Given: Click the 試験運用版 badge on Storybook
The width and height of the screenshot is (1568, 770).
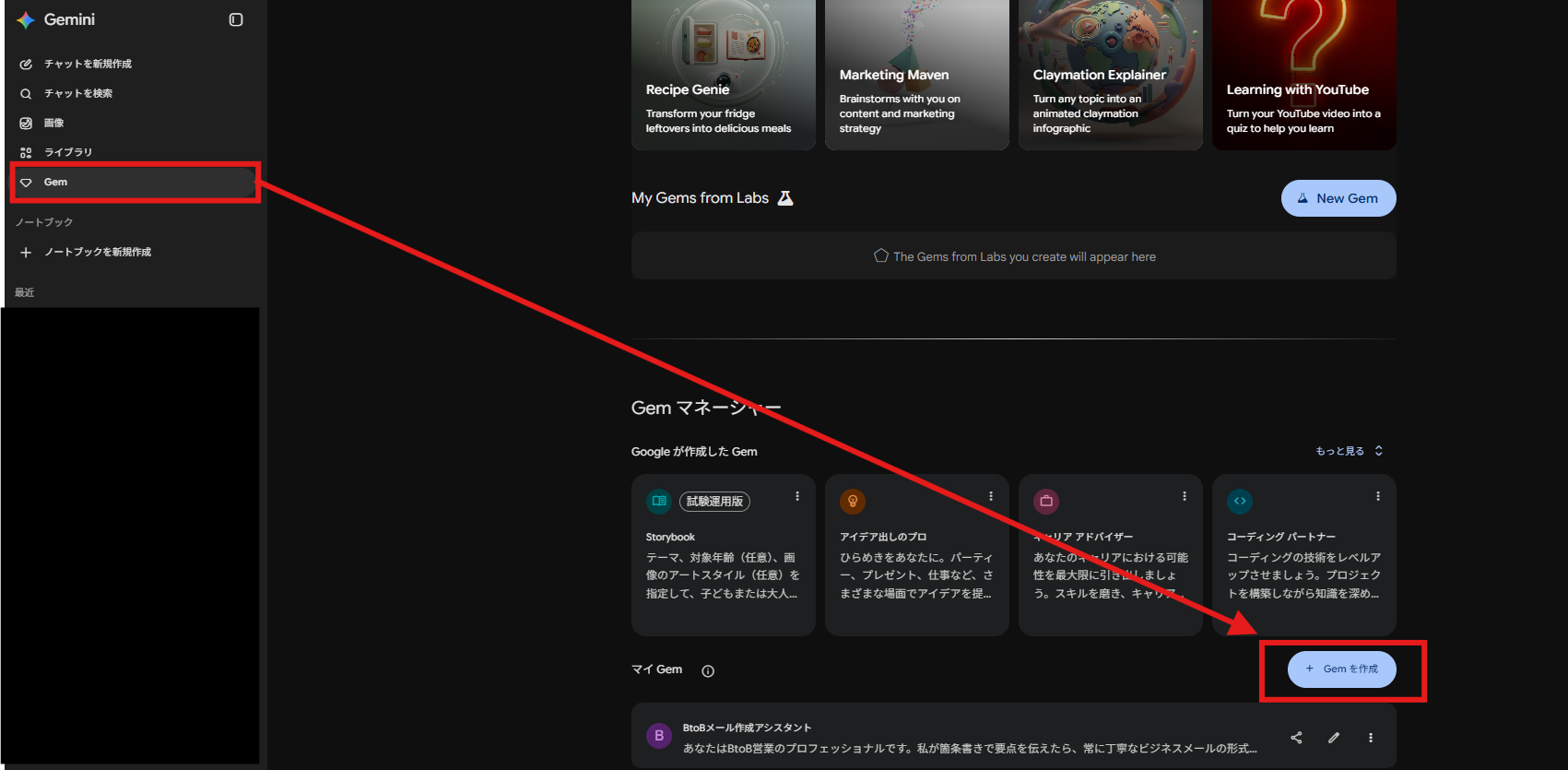Looking at the screenshot, I should (714, 501).
